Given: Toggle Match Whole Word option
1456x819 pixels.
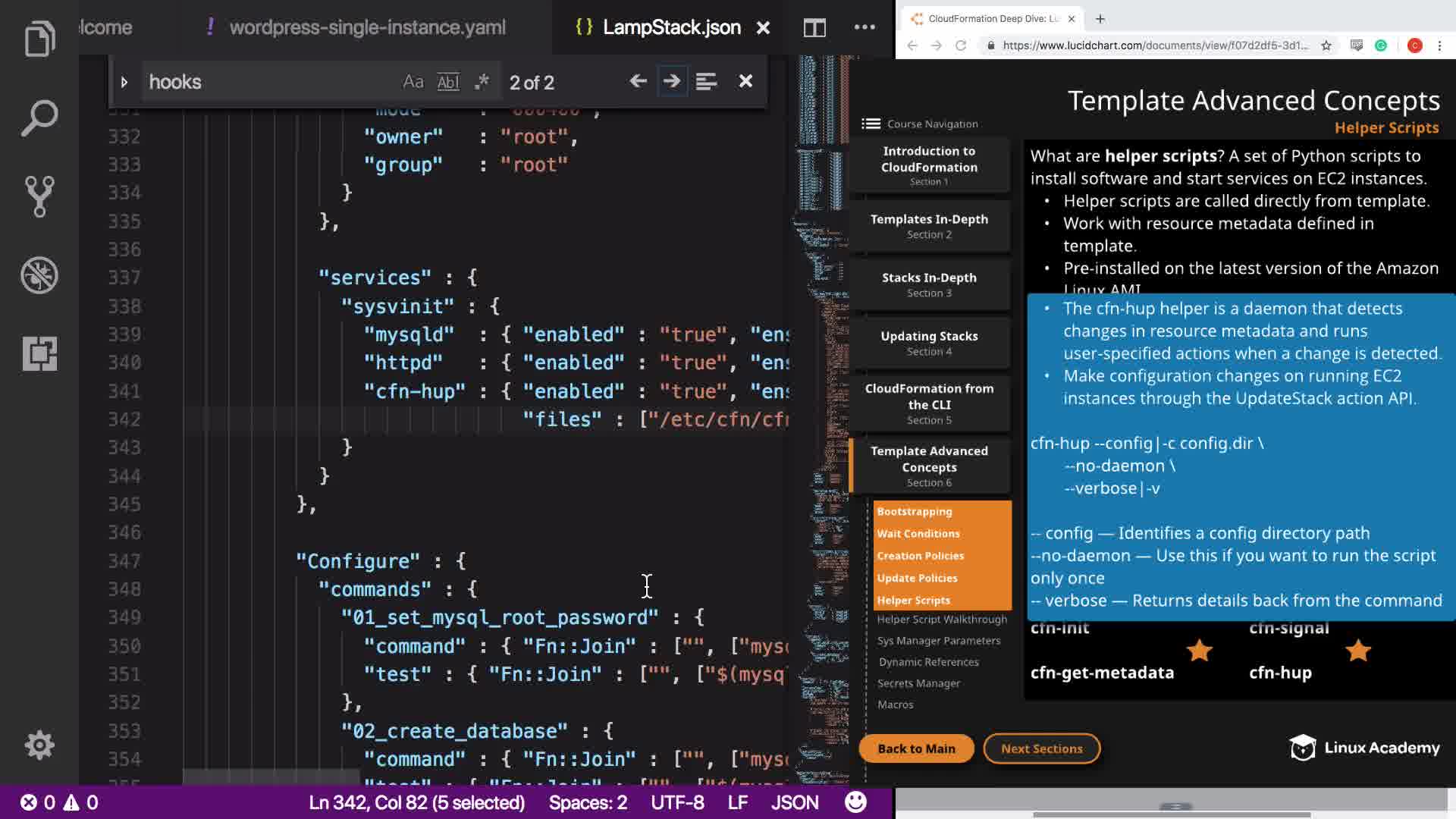Looking at the screenshot, I should [x=448, y=82].
